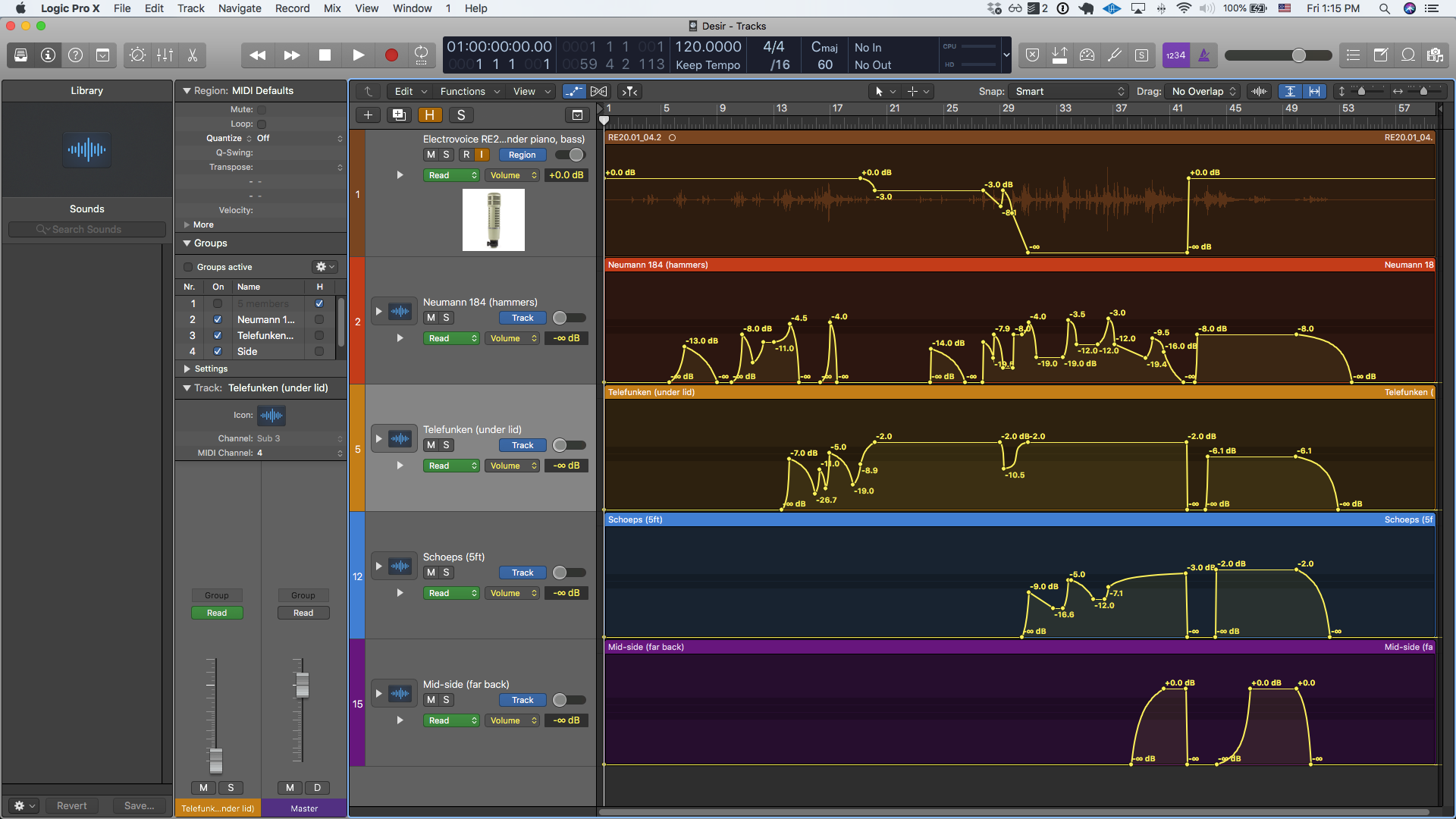Toggle Flex show/hide button
The width and height of the screenshot is (1456, 819).
pyautogui.click(x=598, y=92)
